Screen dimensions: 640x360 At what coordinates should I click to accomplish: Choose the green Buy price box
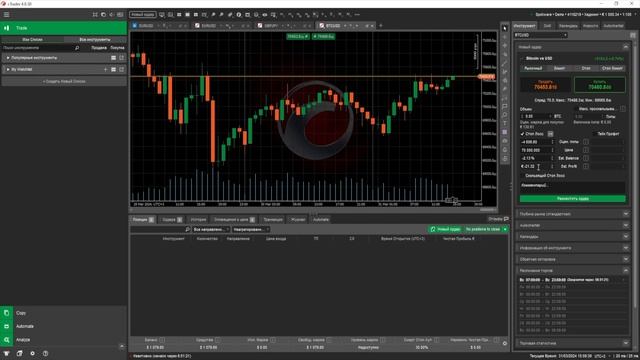(600, 85)
